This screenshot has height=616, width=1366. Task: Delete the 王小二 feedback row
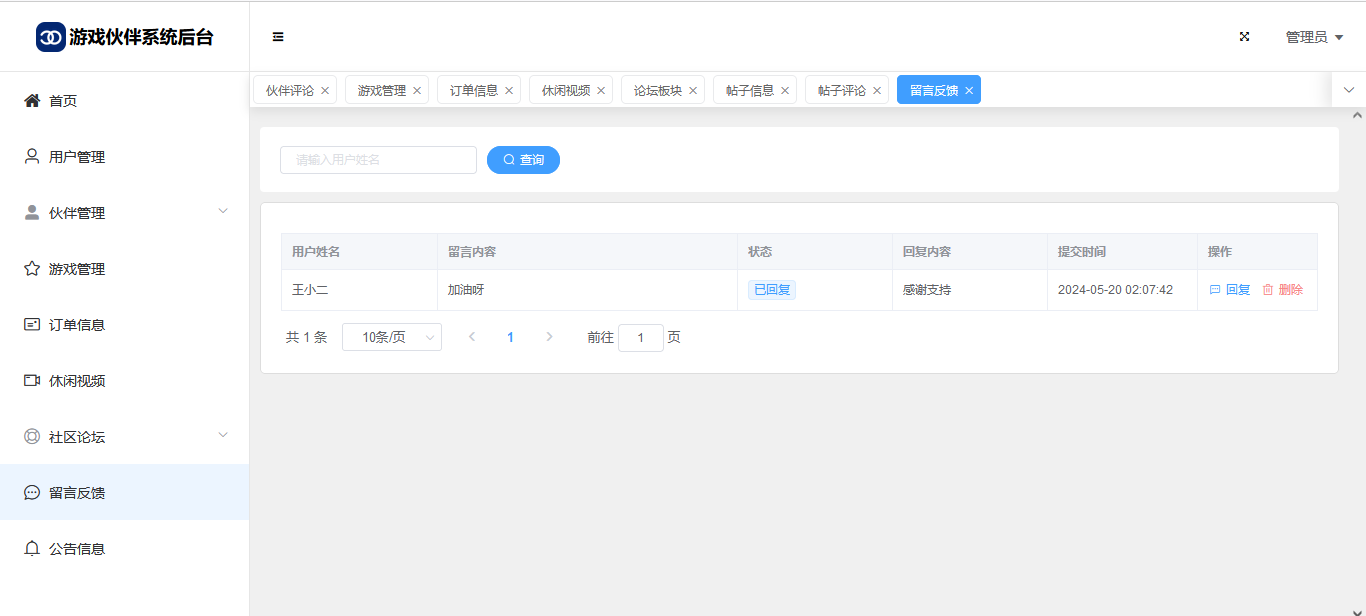click(1283, 290)
